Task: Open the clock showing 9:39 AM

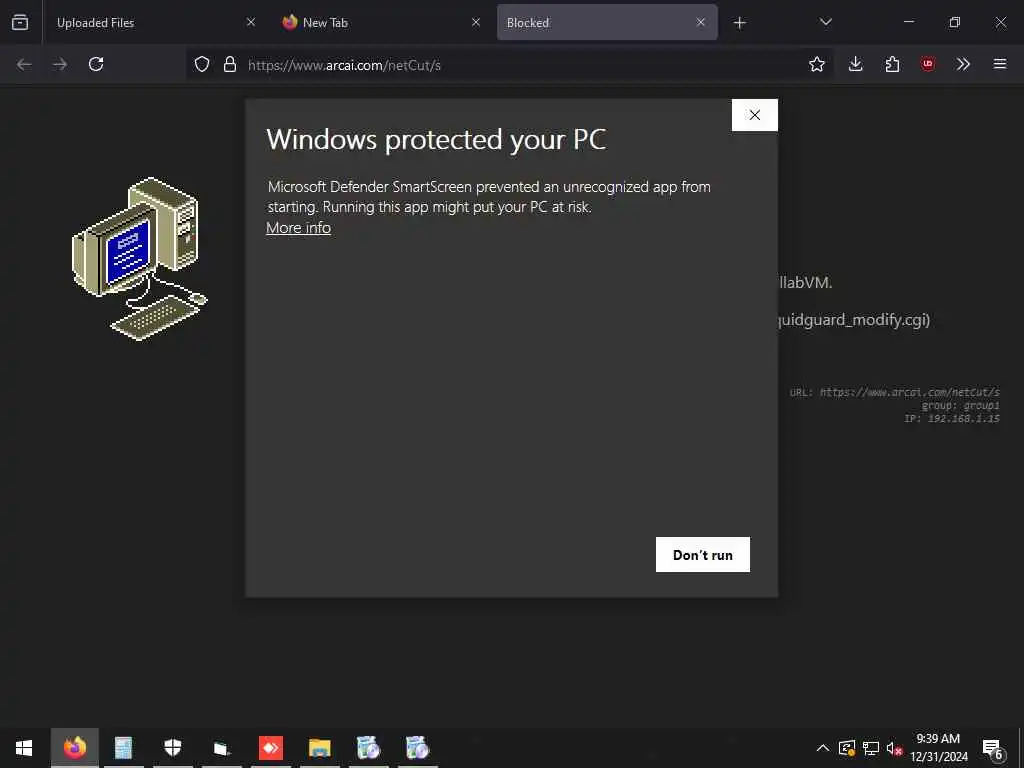Action: [x=938, y=748]
